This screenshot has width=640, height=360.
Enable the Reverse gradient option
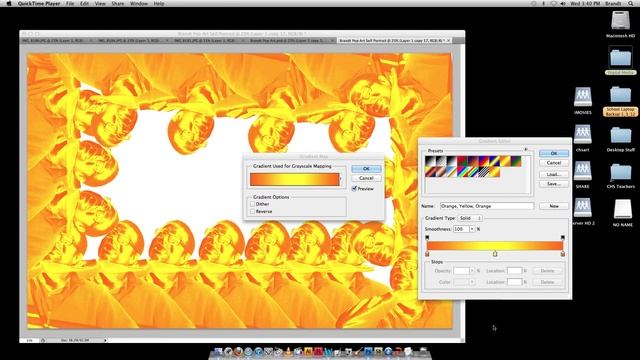click(x=252, y=211)
